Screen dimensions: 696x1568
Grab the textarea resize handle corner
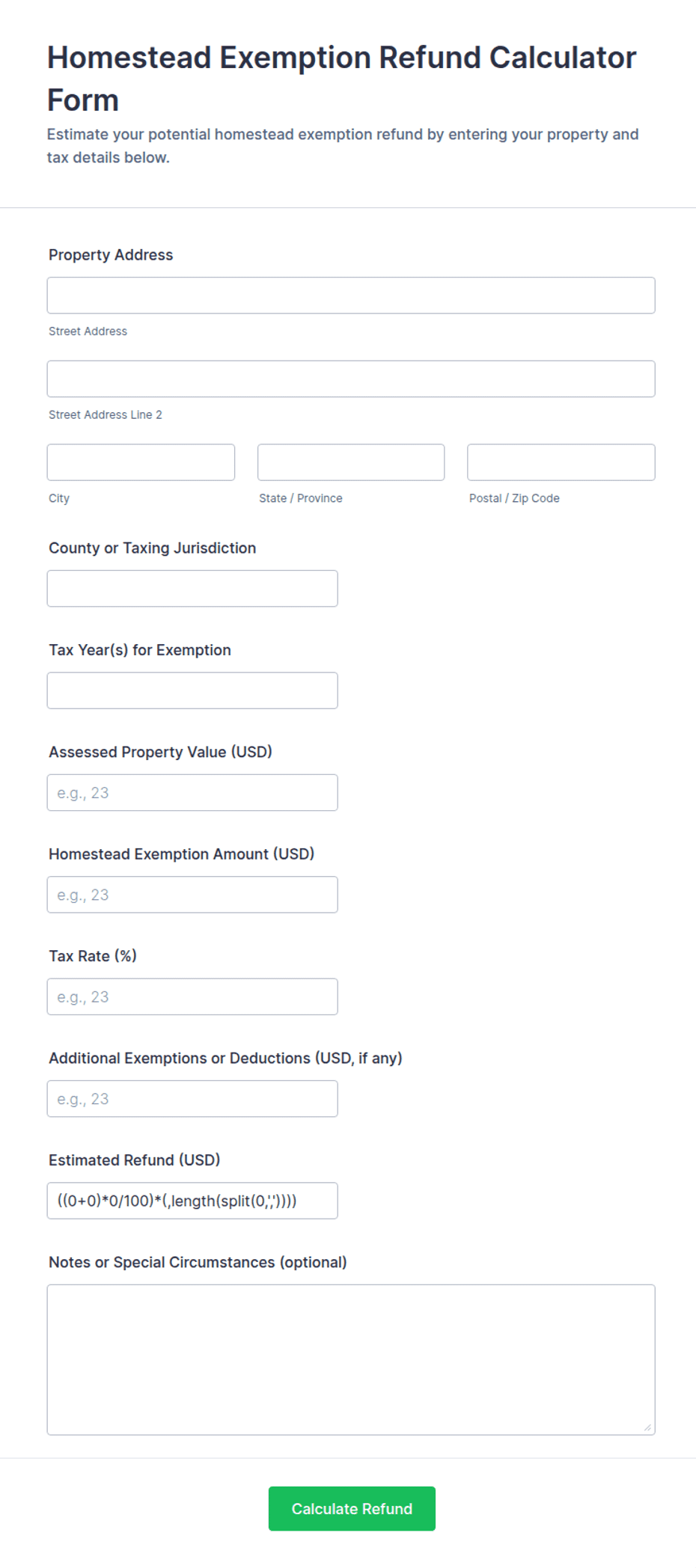[648, 1427]
